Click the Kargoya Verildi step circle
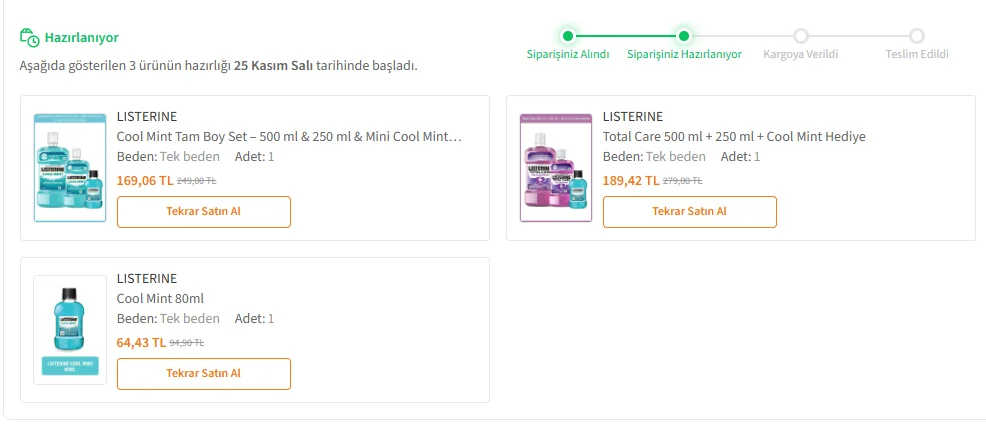986x426 pixels. [x=801, y=36]
